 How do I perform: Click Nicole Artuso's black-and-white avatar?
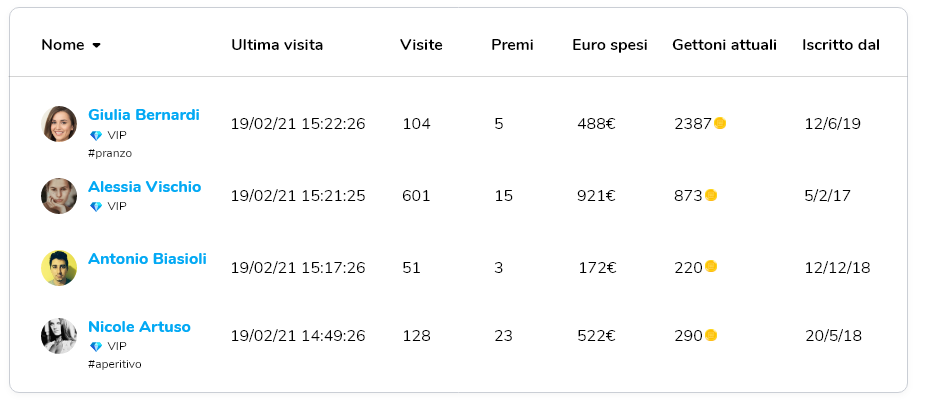59,336
